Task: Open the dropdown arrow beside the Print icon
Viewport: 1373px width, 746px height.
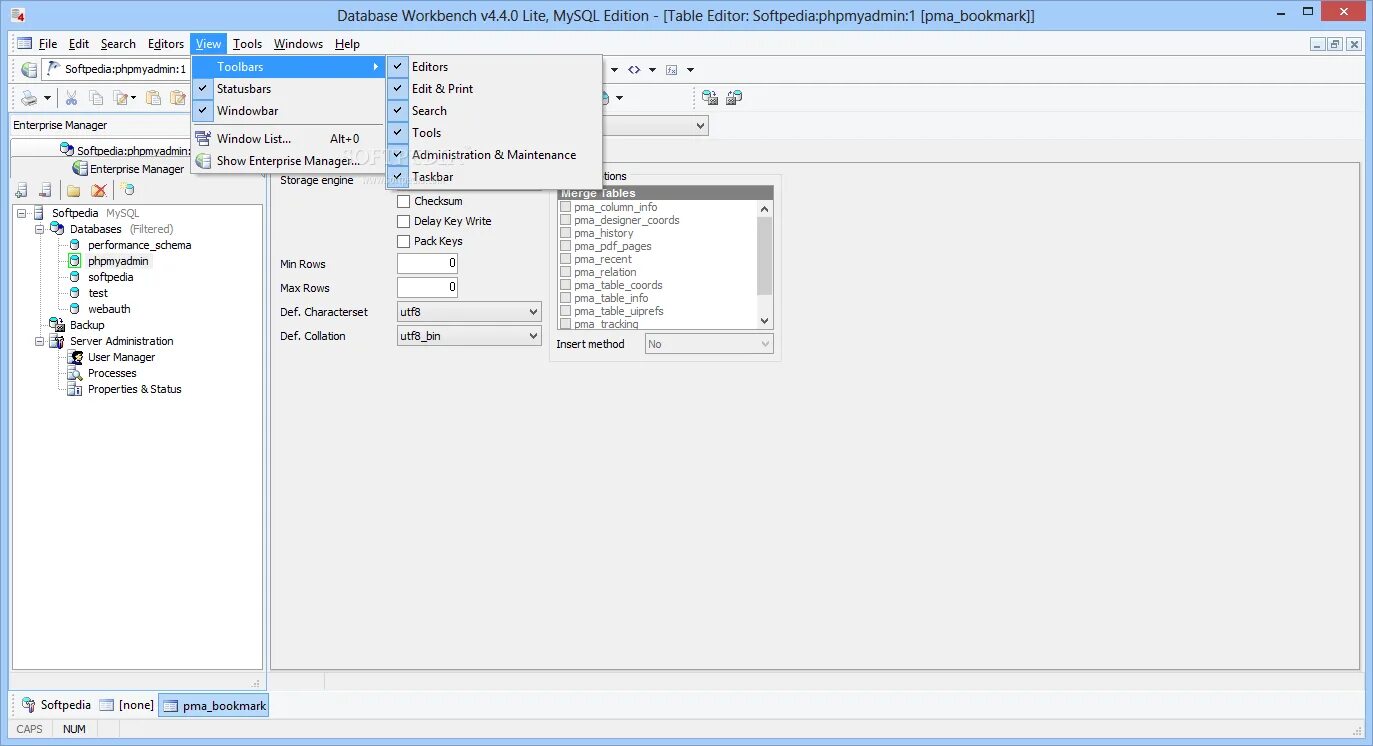Action: [47, 98]
